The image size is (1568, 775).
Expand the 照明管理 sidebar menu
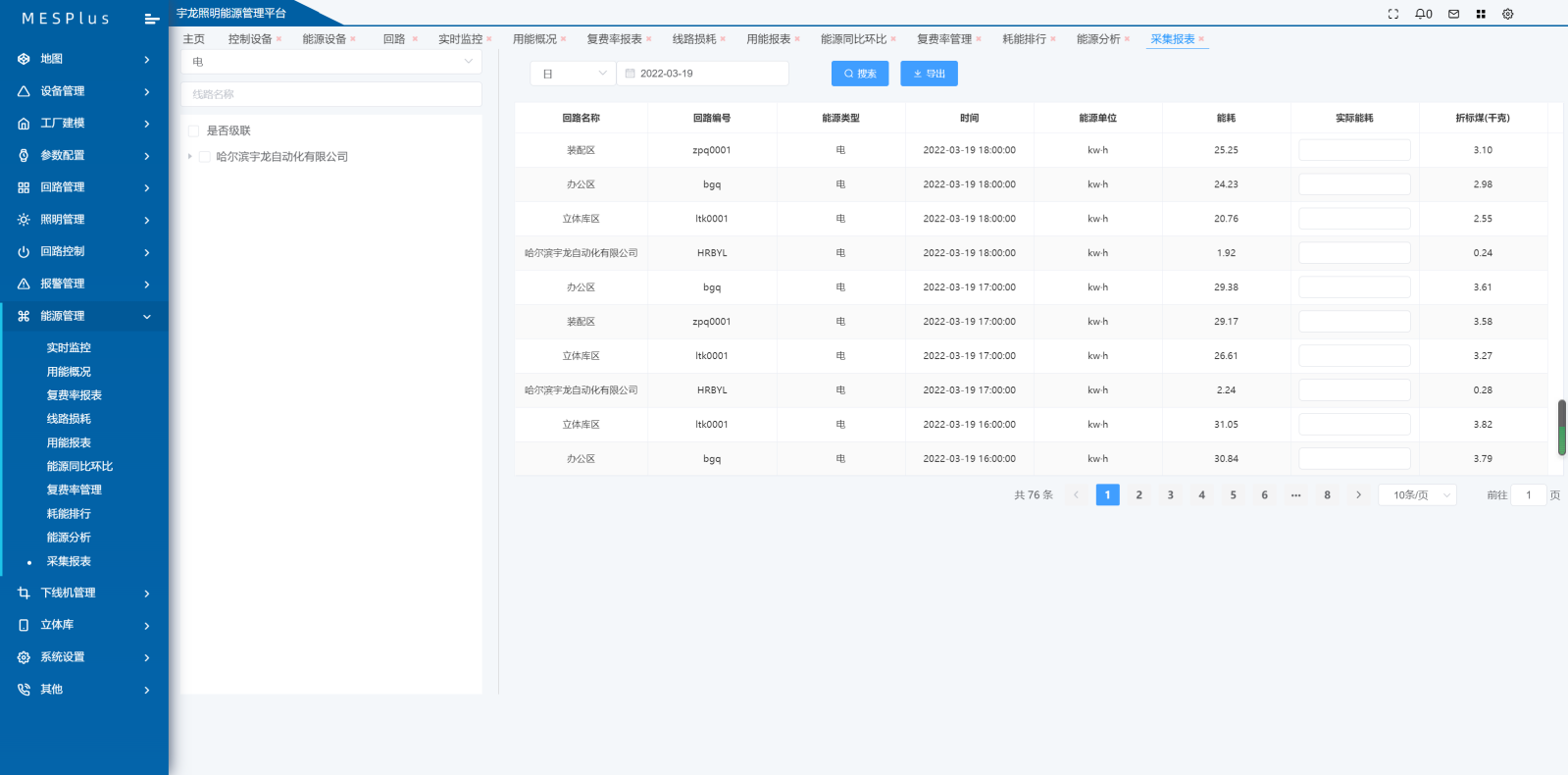click(x=147, y=220)
